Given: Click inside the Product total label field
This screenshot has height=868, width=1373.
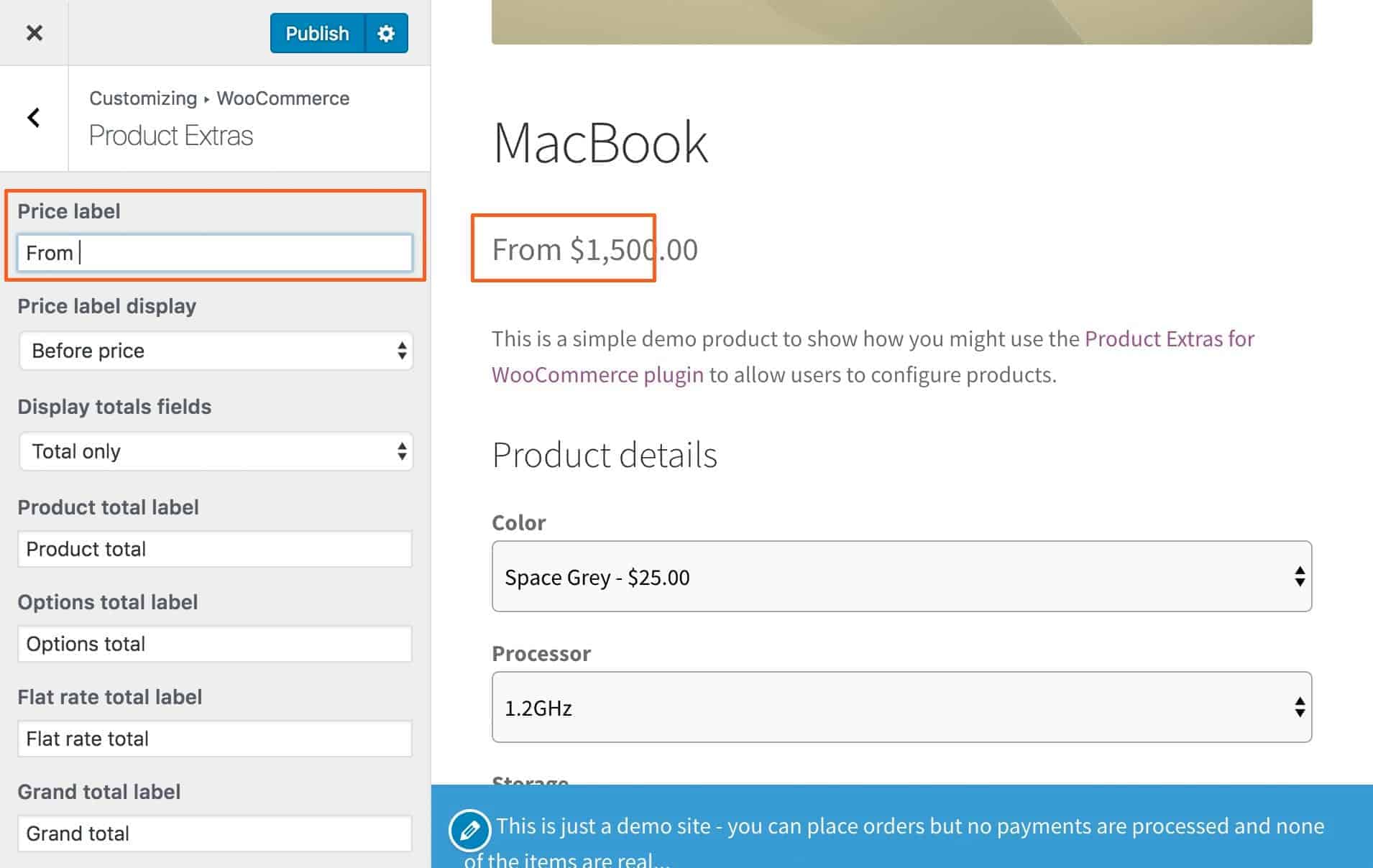Looking at the screenshot, I should click(x=213, y=548).
